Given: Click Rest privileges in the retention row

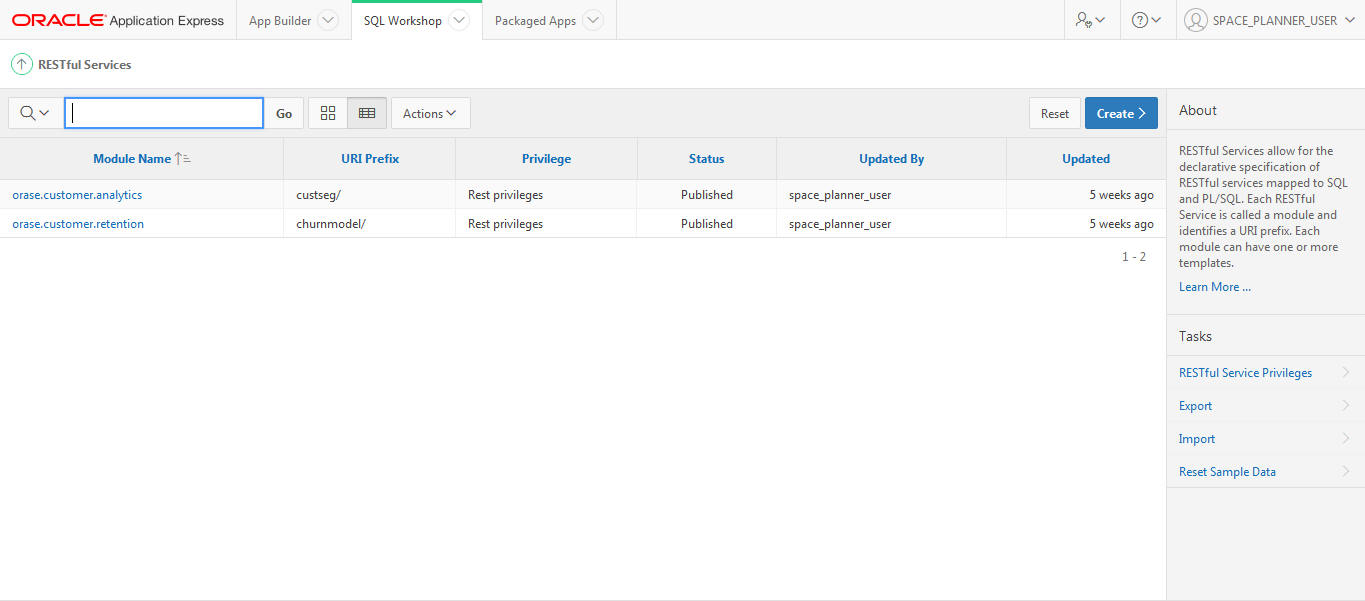Looking at the screenshot, I should (x=505, y=224).
